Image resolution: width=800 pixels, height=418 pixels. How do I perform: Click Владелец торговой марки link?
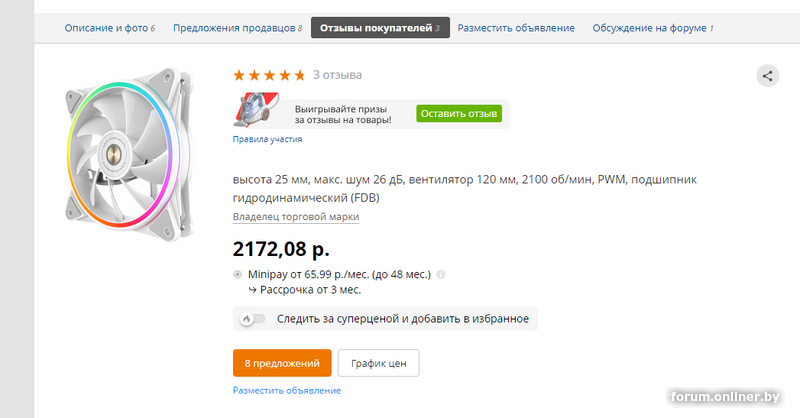point(296,217)
